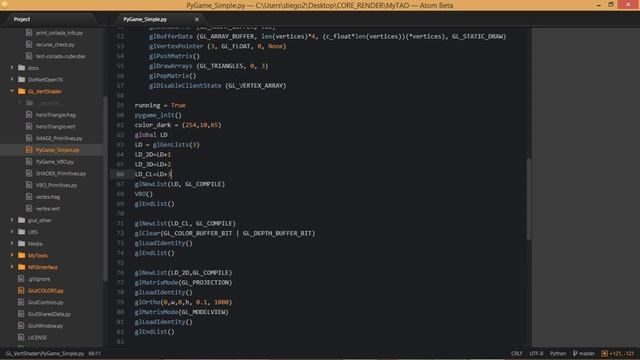
Task: Open the LICENSE file
Action: 37,338
